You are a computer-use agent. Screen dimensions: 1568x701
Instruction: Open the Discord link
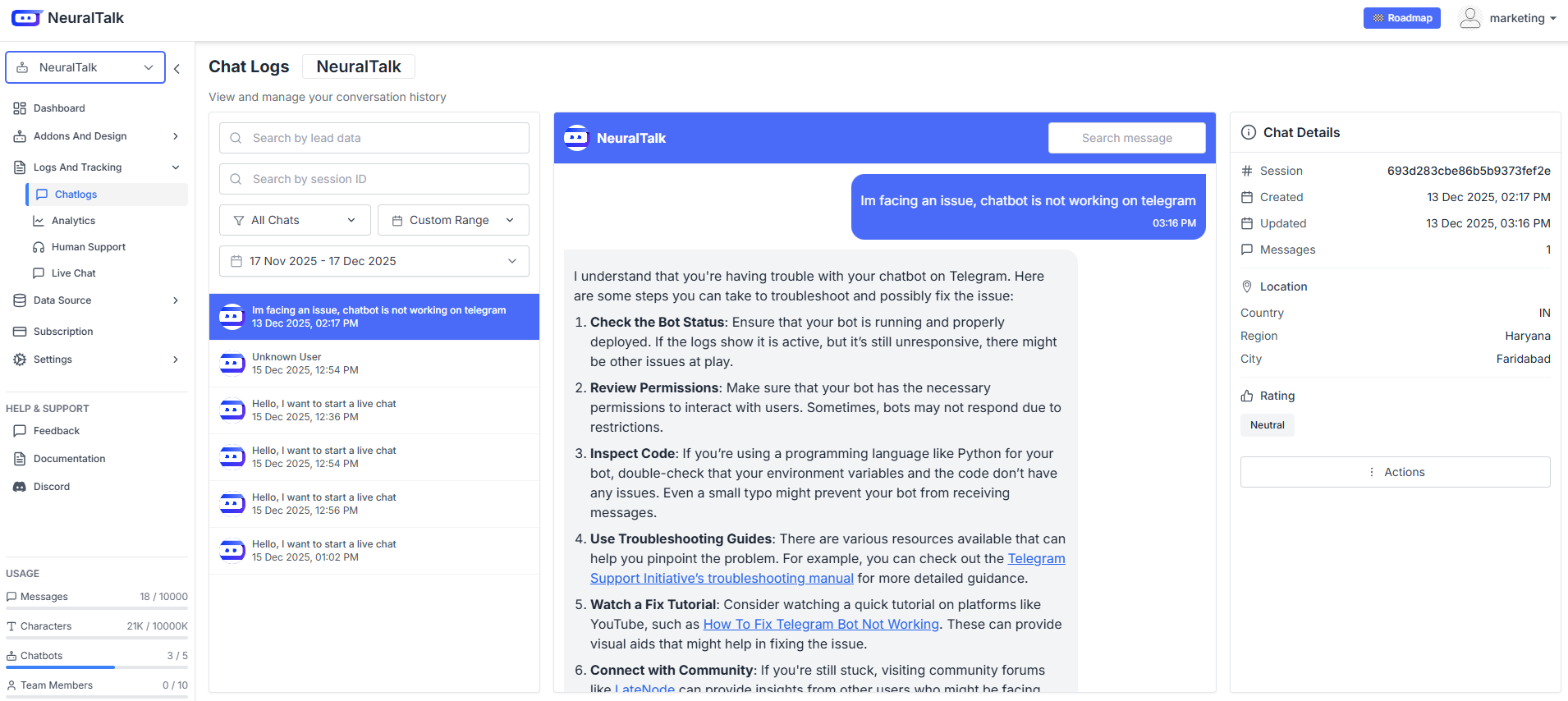click(51, 487)
